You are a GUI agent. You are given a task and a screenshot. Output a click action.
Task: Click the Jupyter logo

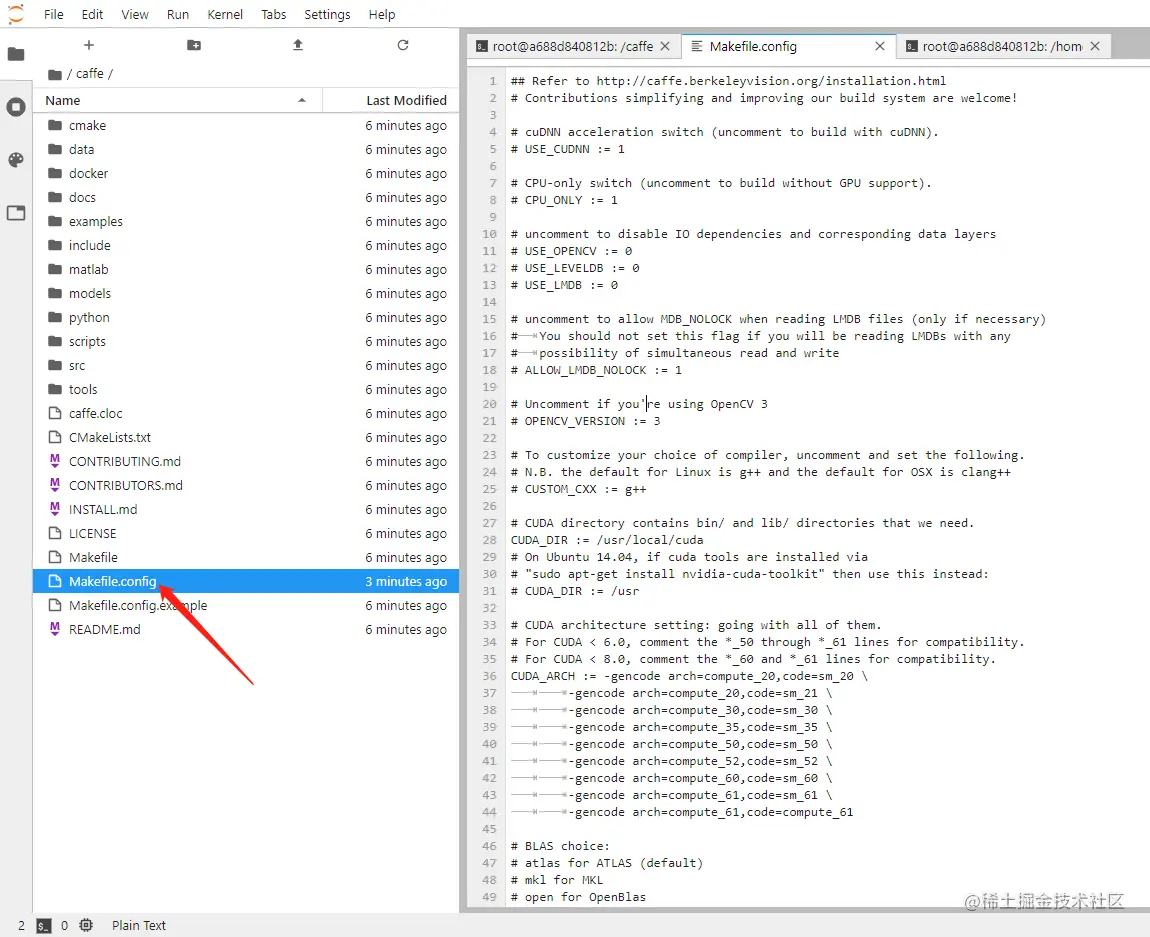pyautogui.click(x=15, y=14)
